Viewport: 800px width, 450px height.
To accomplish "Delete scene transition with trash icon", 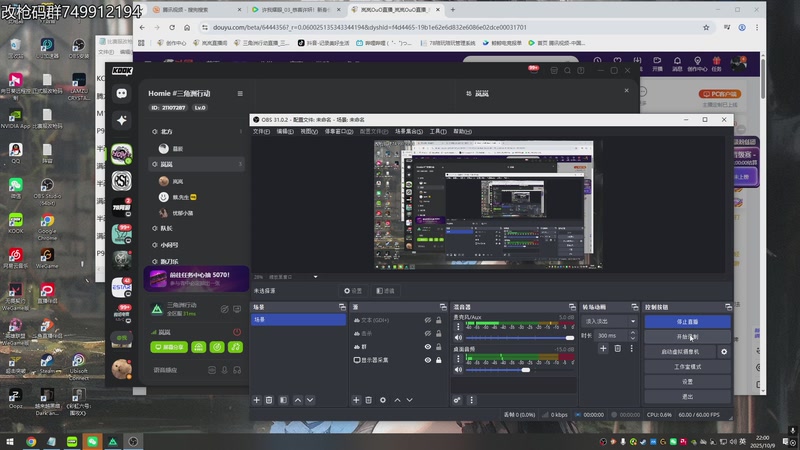I will click(x=617, y=348).
